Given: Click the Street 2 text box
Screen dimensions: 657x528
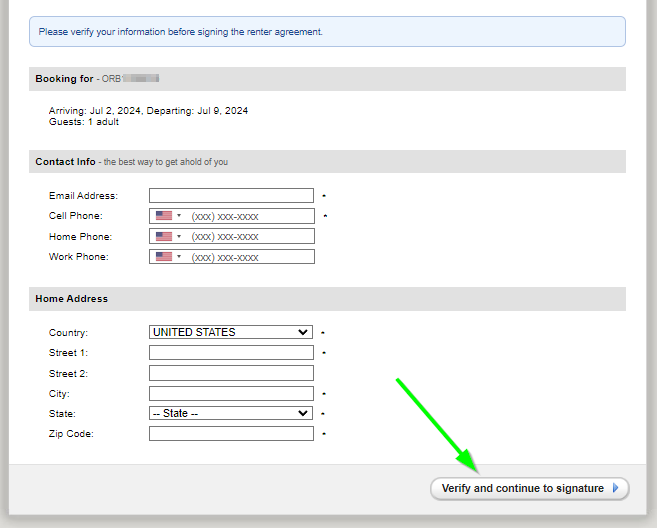Looking at the screenshot, I should pyautogui.click(x=231, y=373).
